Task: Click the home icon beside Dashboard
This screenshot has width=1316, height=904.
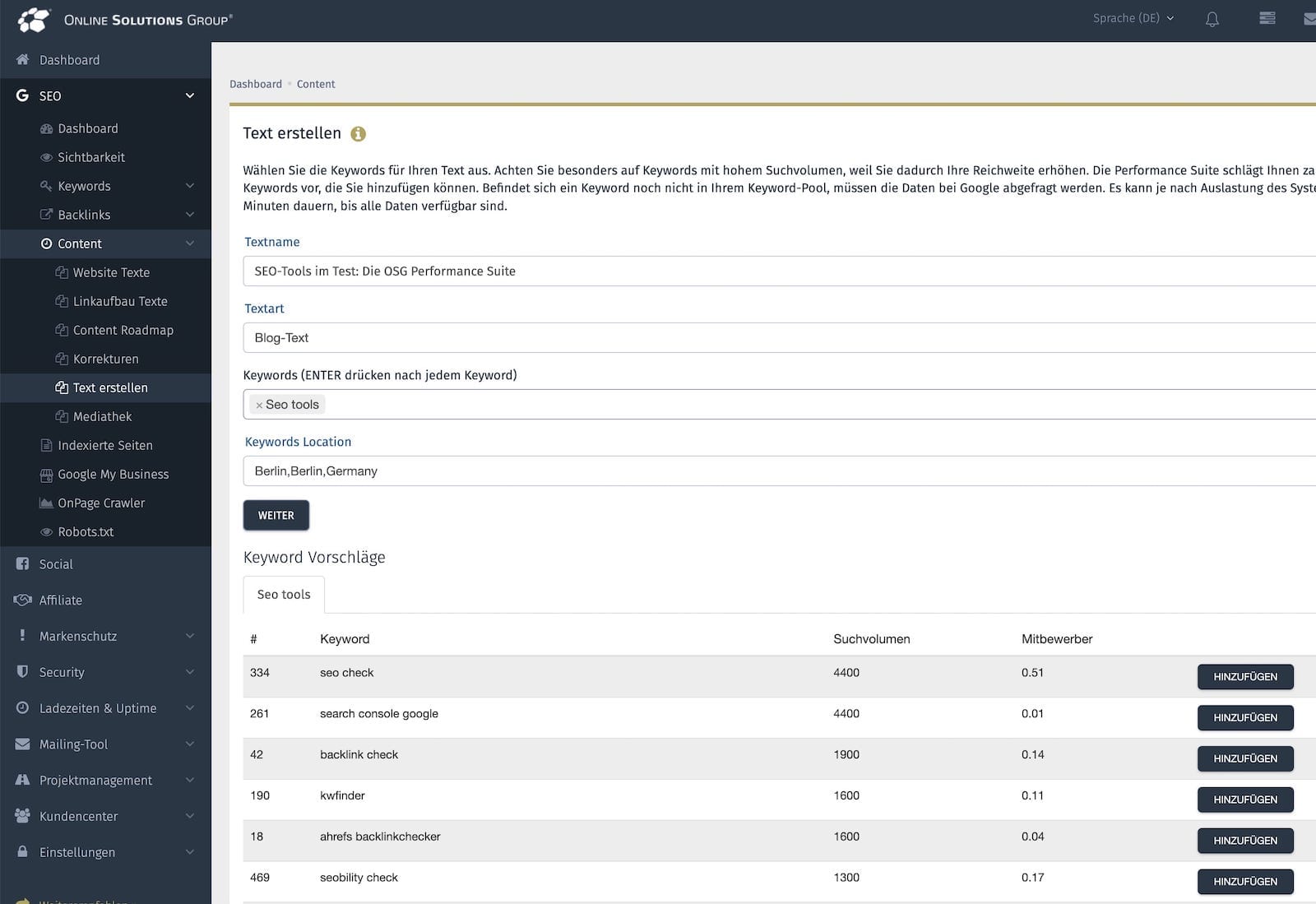Action: pyautogui.click(x=22, y=60)
